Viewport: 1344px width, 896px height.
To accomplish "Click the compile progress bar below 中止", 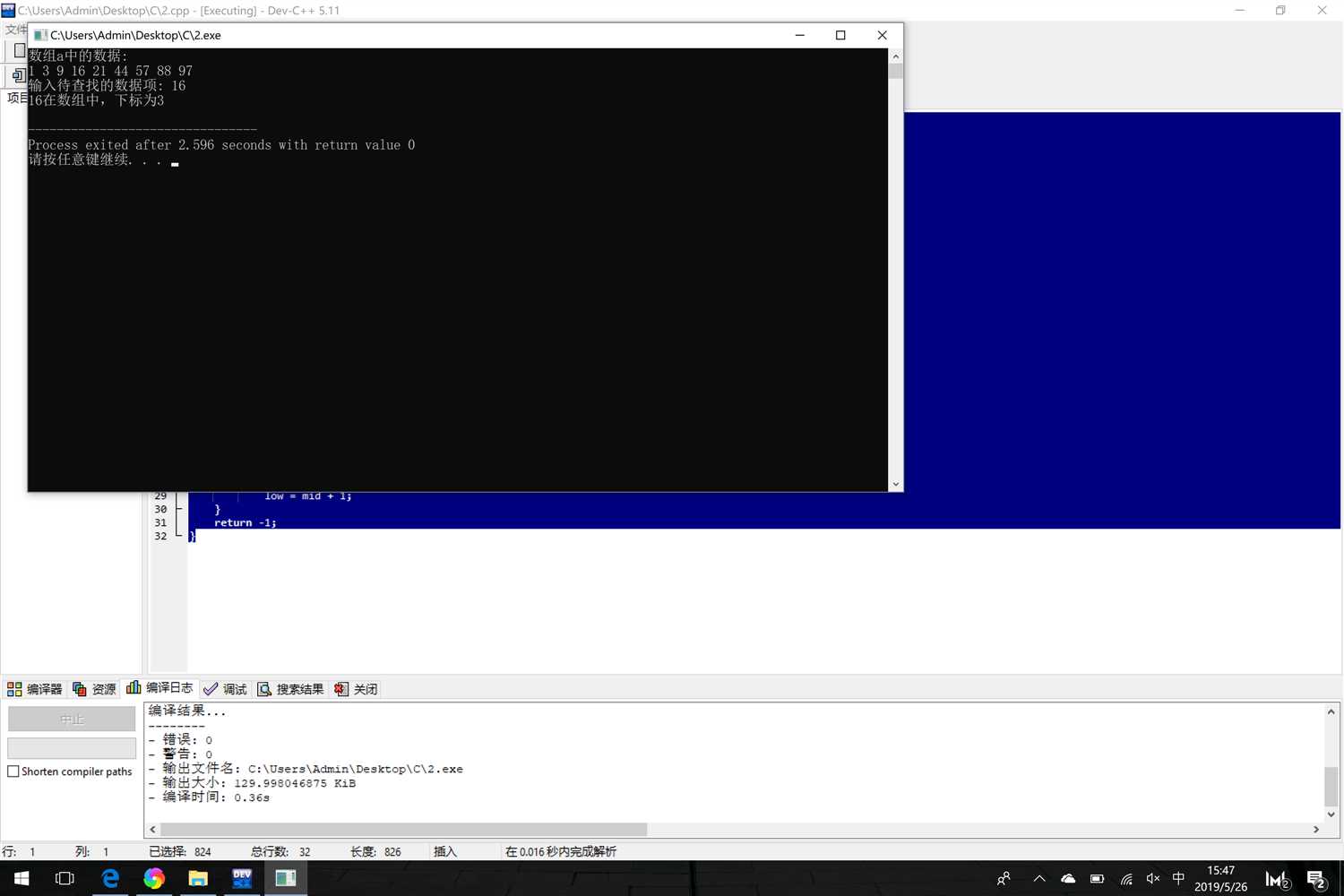I will click(x=72, y=747).
